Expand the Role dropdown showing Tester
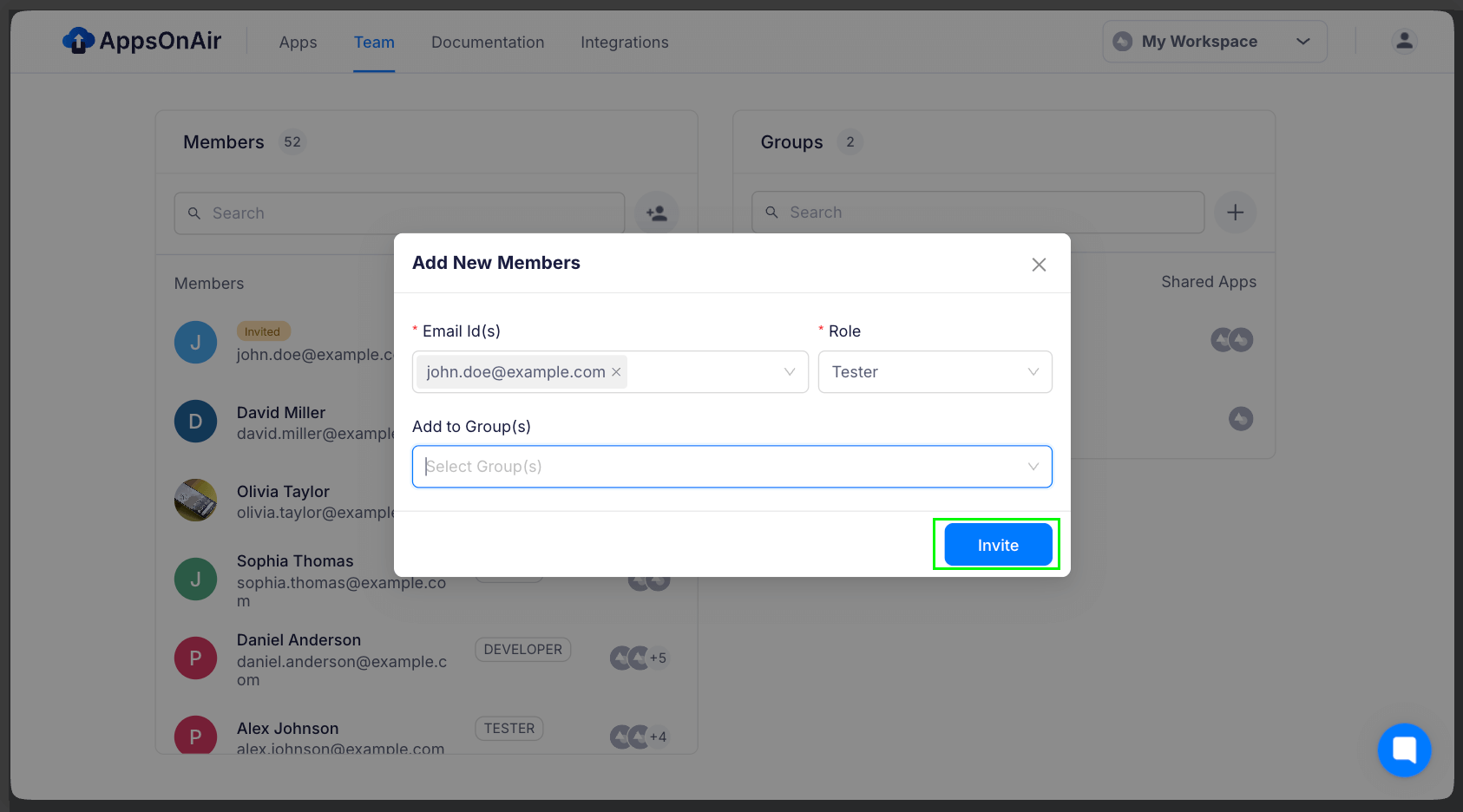 935,372
